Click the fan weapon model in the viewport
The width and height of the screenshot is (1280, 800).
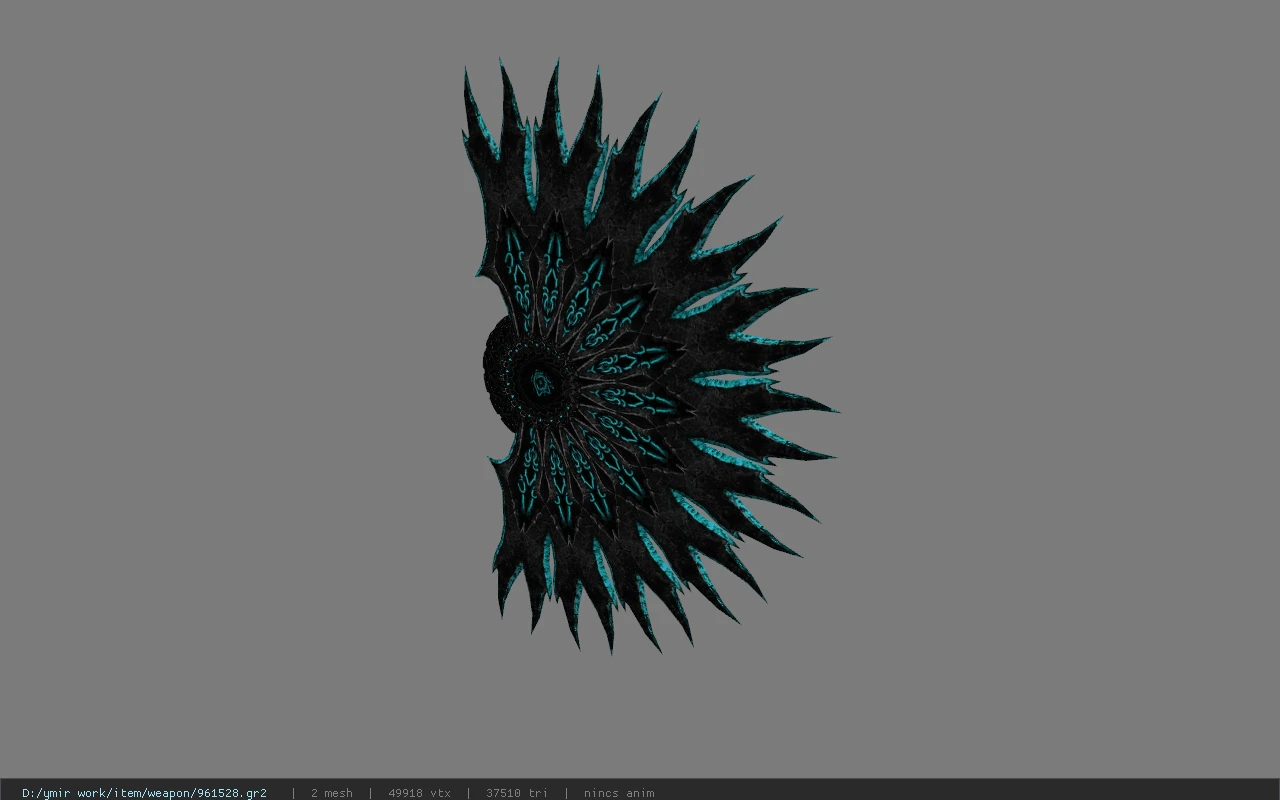tap(650, 358)
